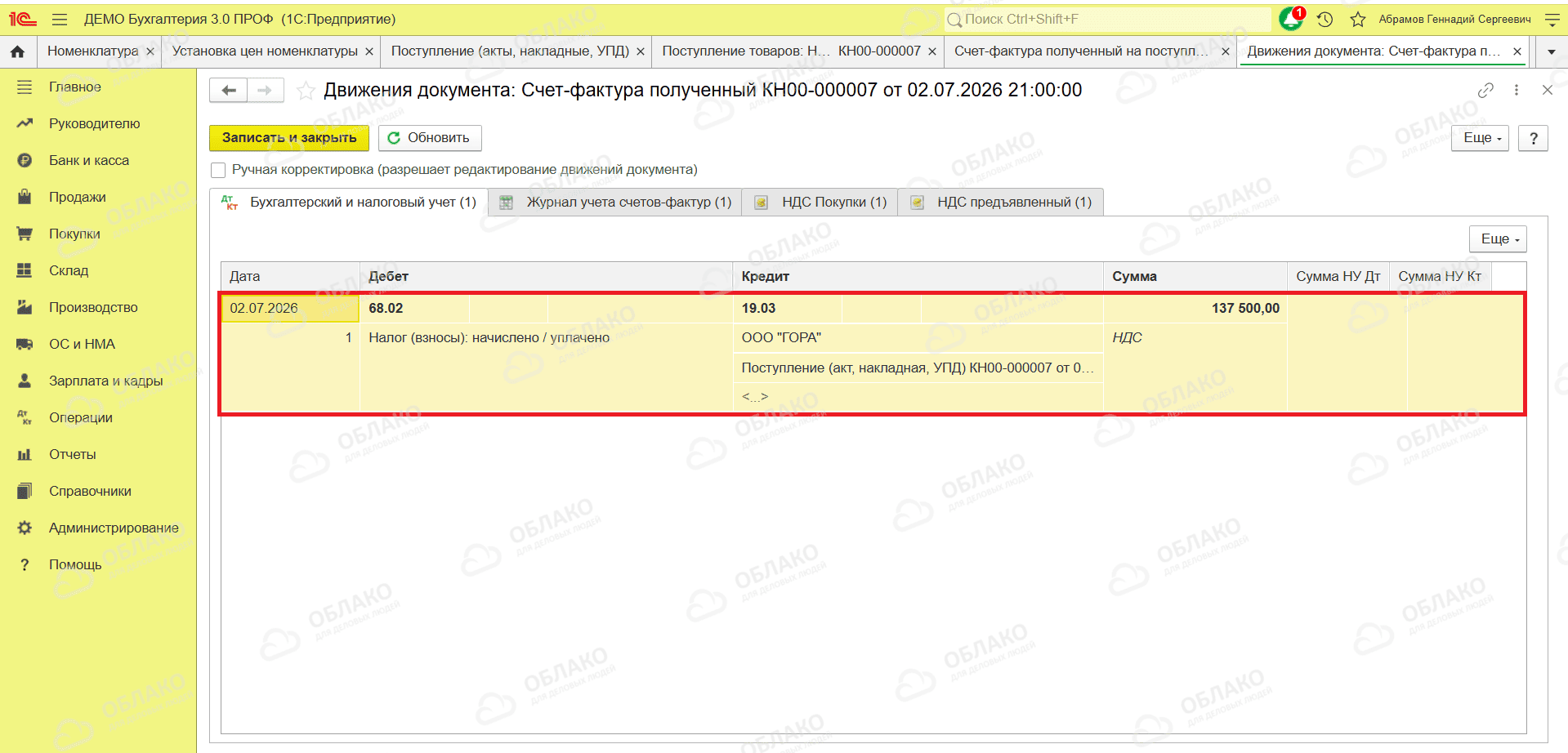
Task: Open notifications bell icon
Action: click(x=1291, y=19)
